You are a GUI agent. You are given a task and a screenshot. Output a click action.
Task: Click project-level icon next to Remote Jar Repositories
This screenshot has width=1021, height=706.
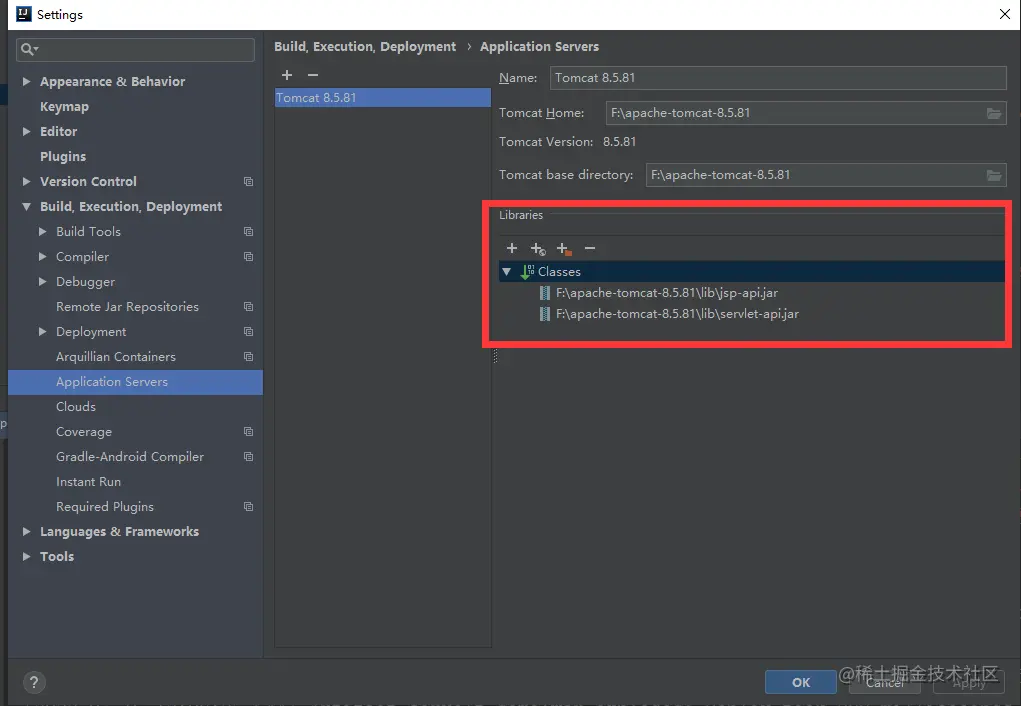point(248,307)
